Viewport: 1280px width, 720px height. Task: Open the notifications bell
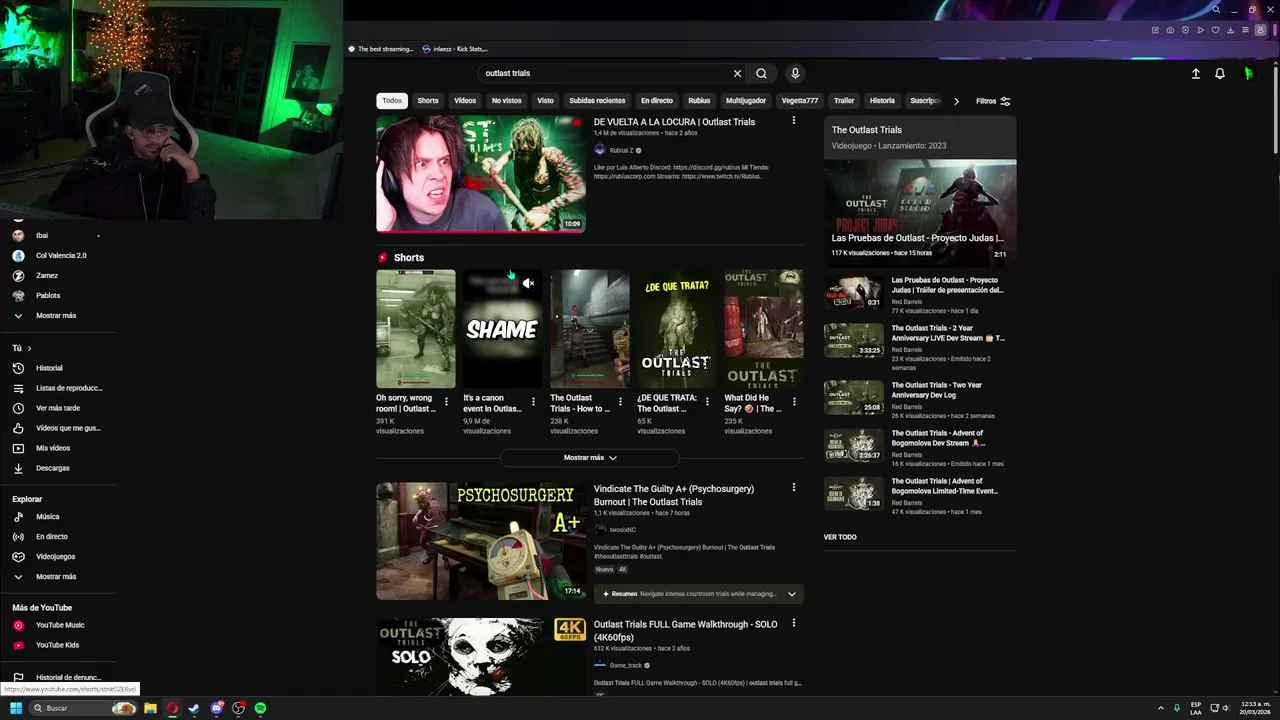1220,74
